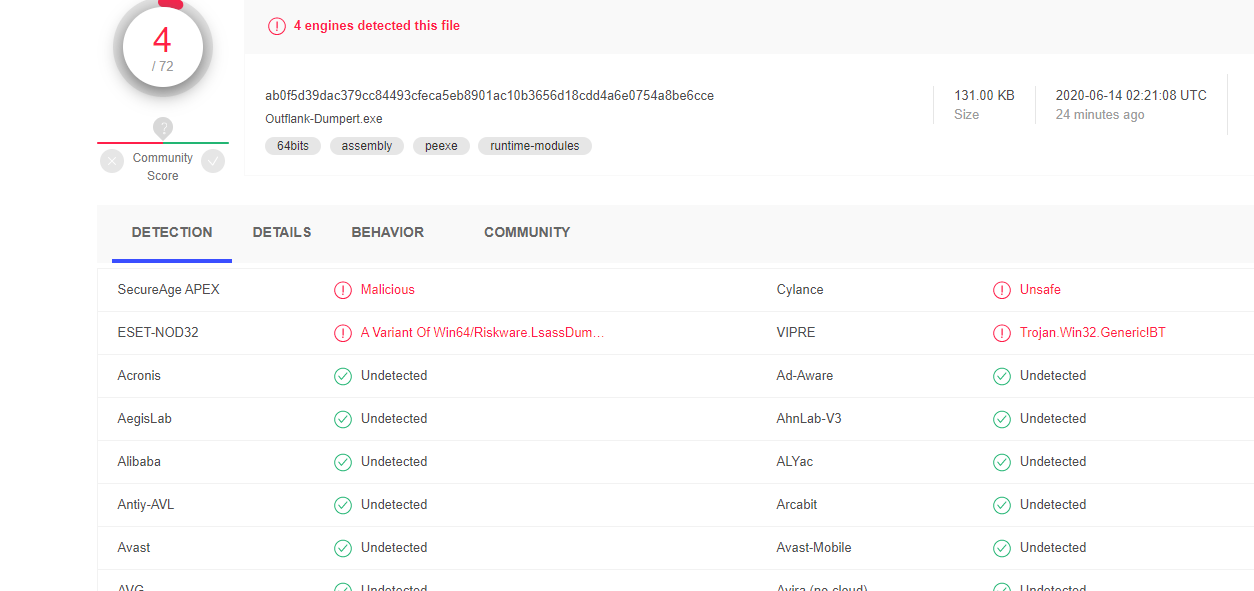Open the DETECTION tab
This screenshot has width=1254, height=591.
coord(172,232)
